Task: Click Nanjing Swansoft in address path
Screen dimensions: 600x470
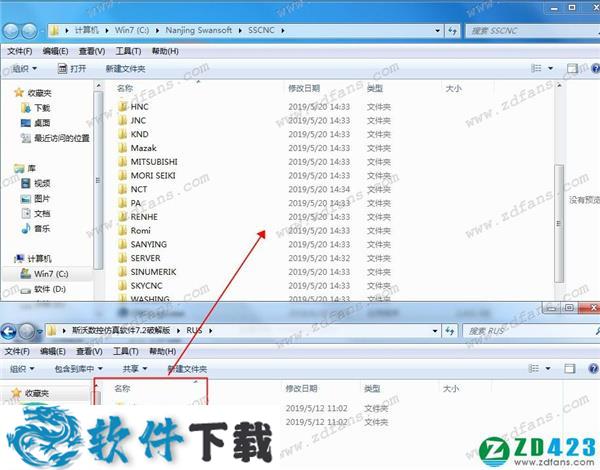Action: tap(199, 30)
